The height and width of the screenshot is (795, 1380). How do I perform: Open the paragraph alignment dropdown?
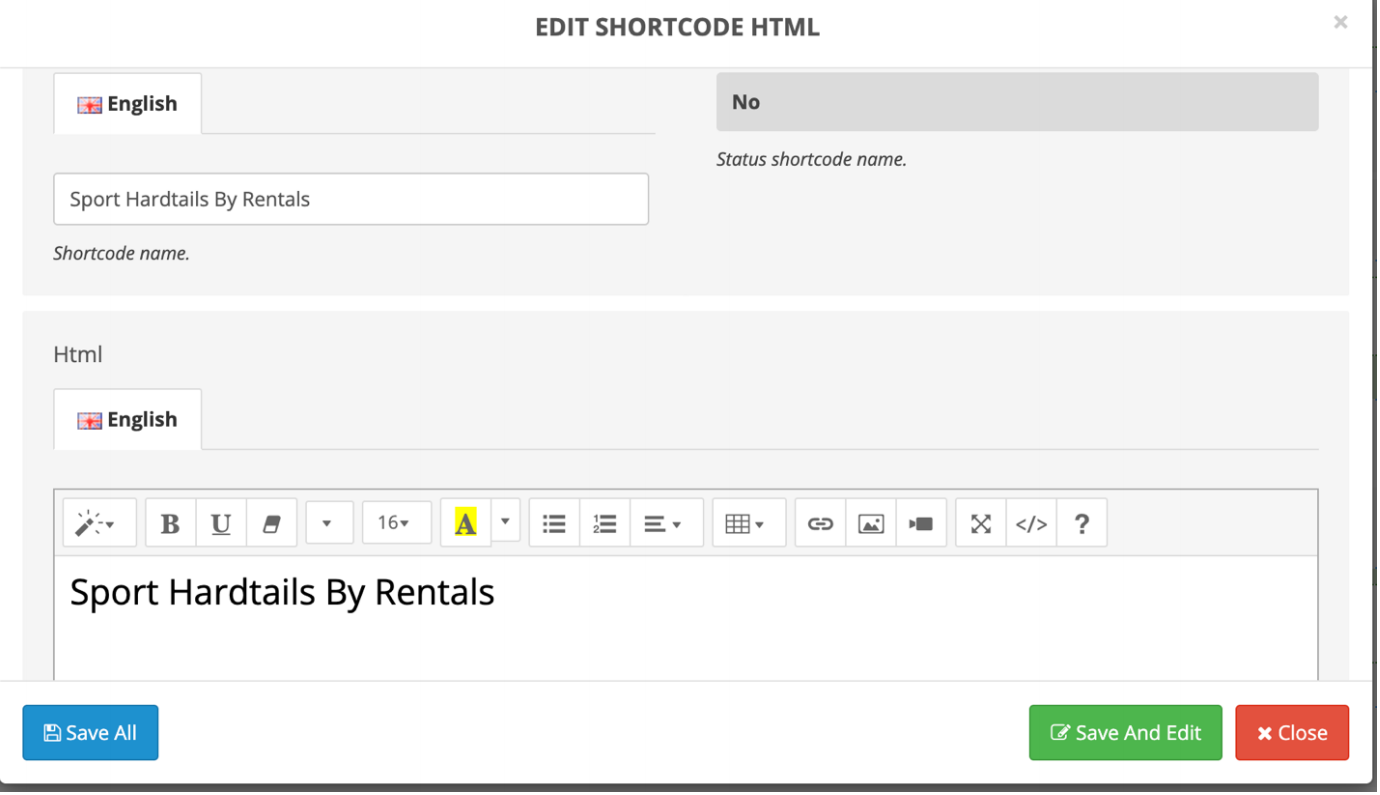point(666,524)
